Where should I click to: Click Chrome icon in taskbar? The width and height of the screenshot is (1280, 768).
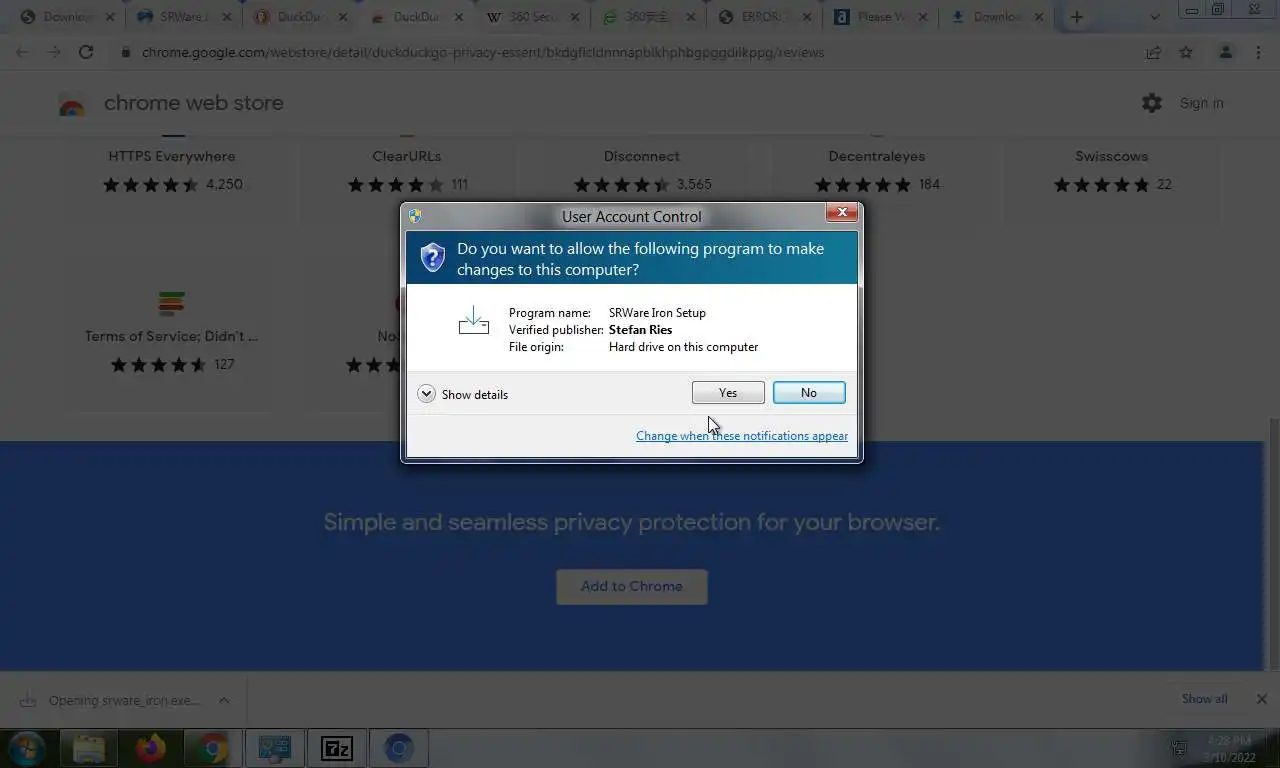point(212,748)
